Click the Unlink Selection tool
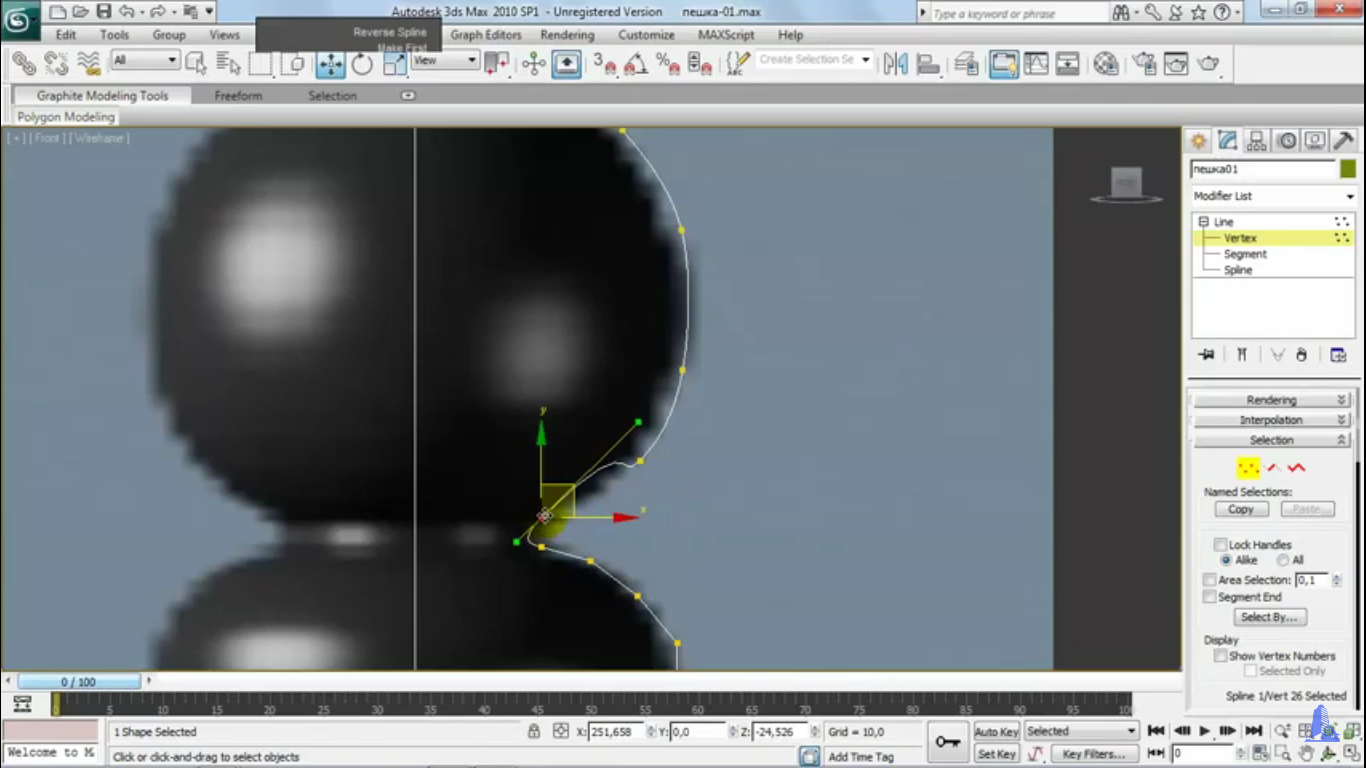Image resolution: width=1366 pixels, height=768 pixels. [56, 64]
